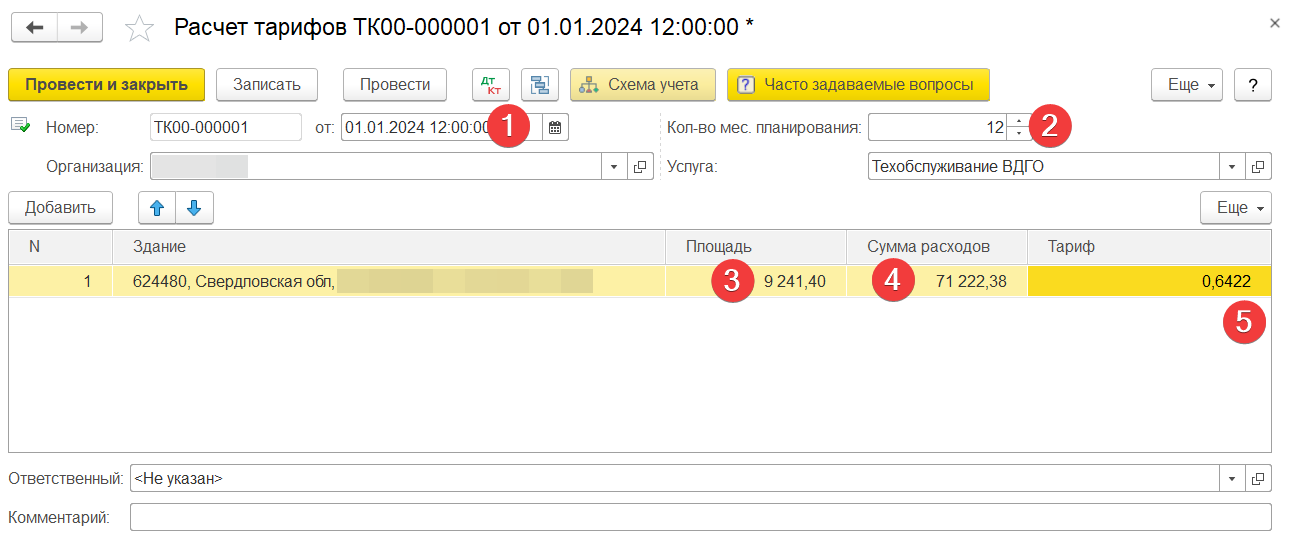
Task: Click the Тариф column header
Action: [x=1149, y=247]
